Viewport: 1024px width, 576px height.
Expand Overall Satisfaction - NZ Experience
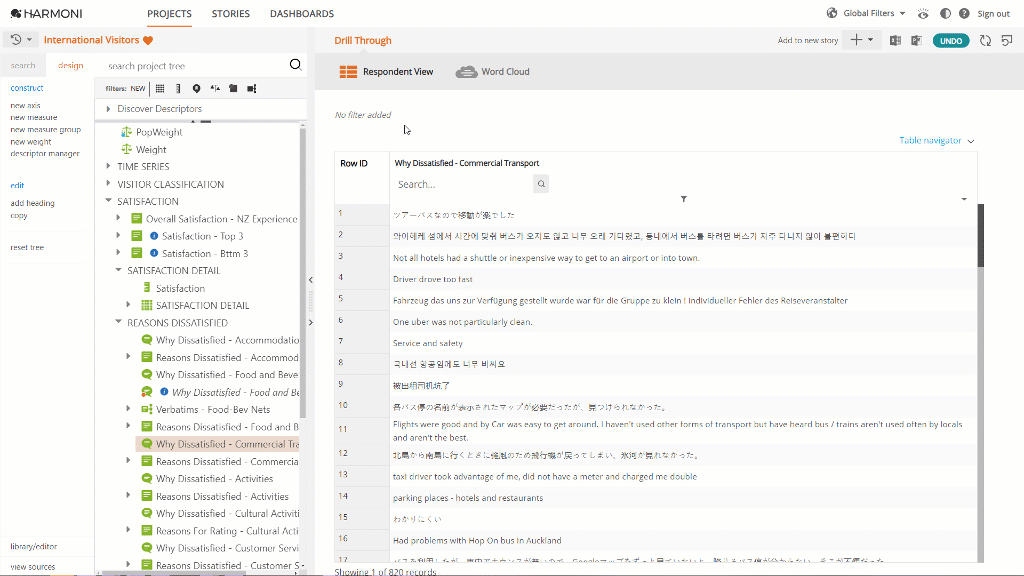118,219
